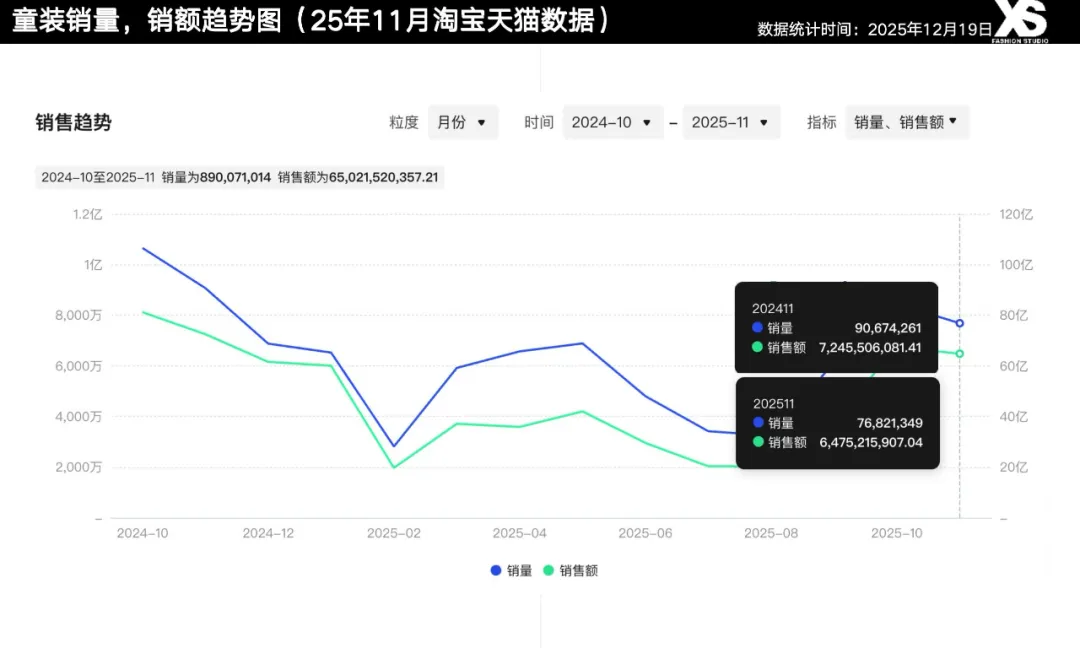Click the 销售趋势 section heading

click(x=74, y=123)
